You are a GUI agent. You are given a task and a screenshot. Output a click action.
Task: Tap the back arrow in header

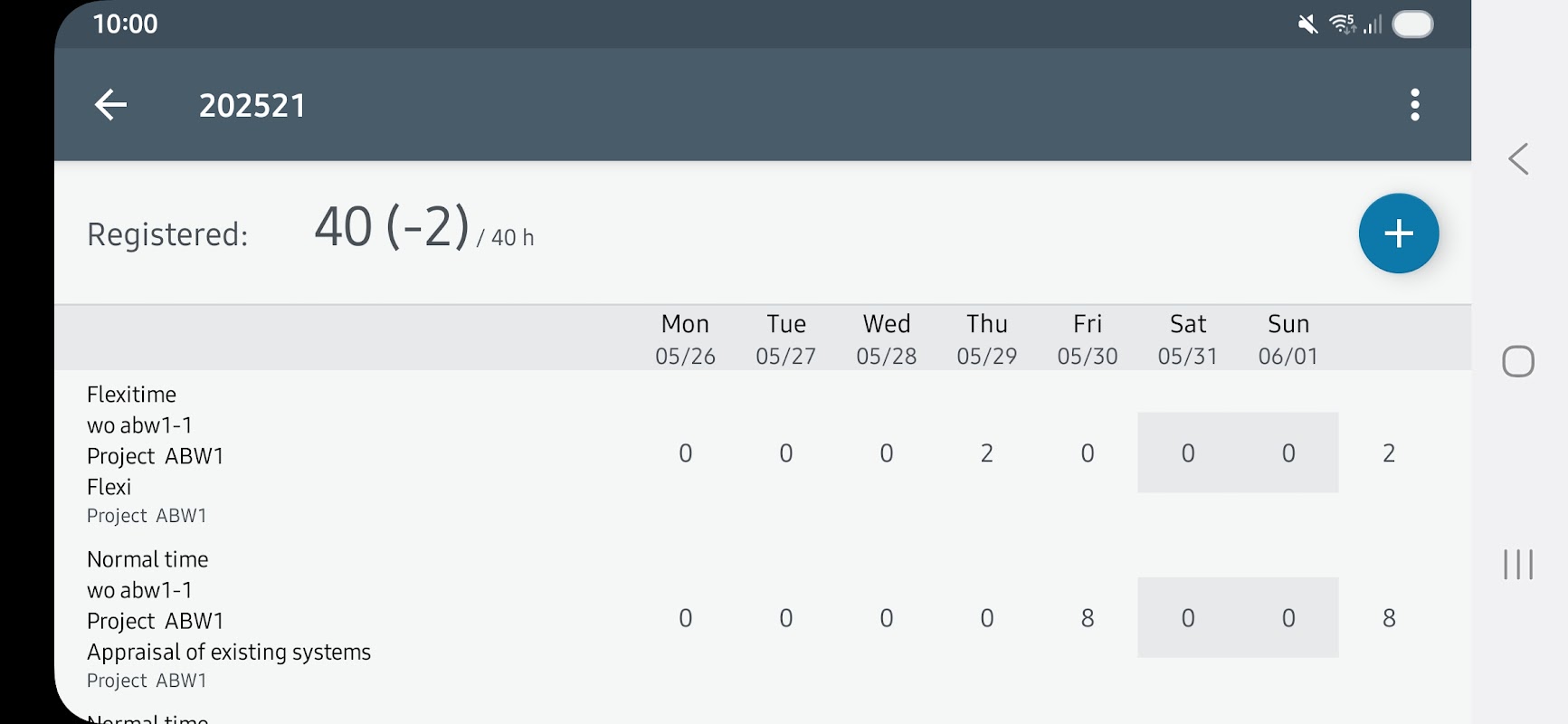point(110,105)
